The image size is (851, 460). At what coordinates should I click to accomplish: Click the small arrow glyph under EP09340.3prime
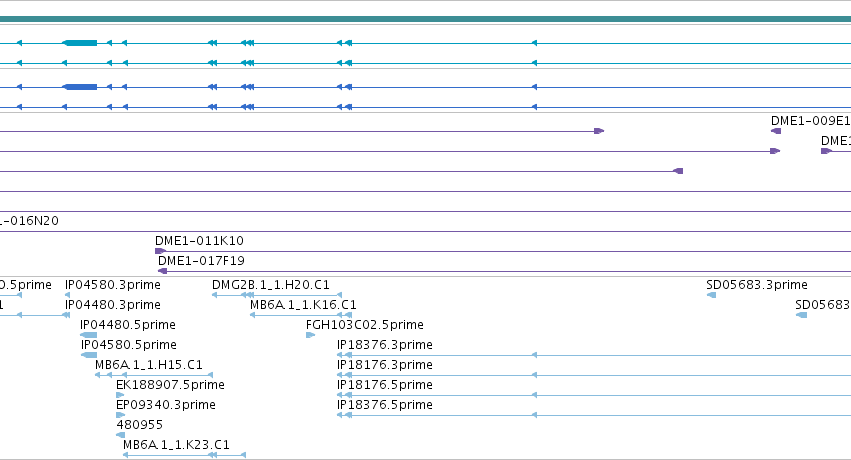120,416
